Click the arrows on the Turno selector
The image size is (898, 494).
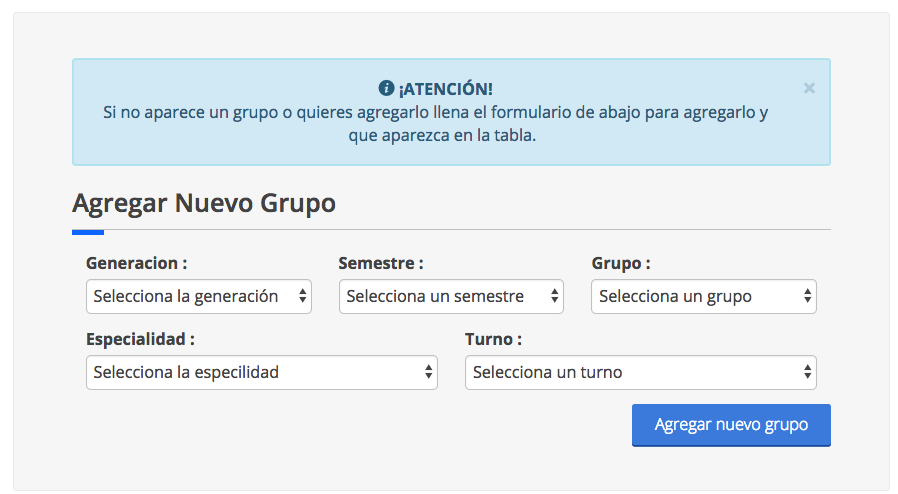tap(807, 372)
